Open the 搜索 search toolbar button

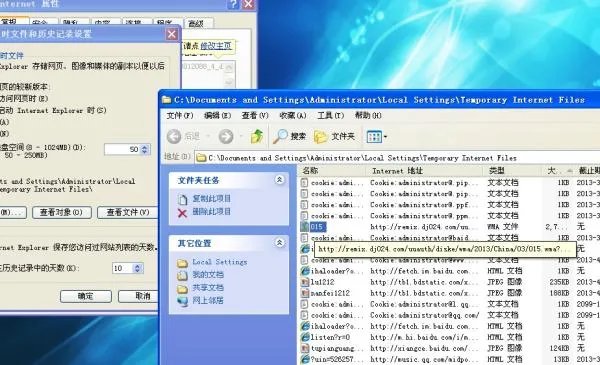point(290,136)
